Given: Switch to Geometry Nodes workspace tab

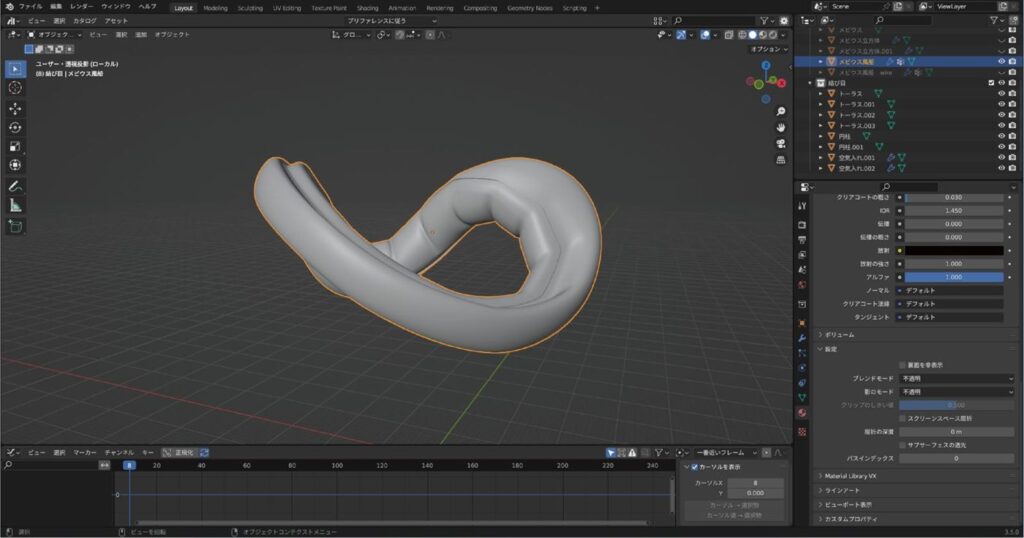Looking at the screenshot, I should pyautogui.click(x=530, y=8).
